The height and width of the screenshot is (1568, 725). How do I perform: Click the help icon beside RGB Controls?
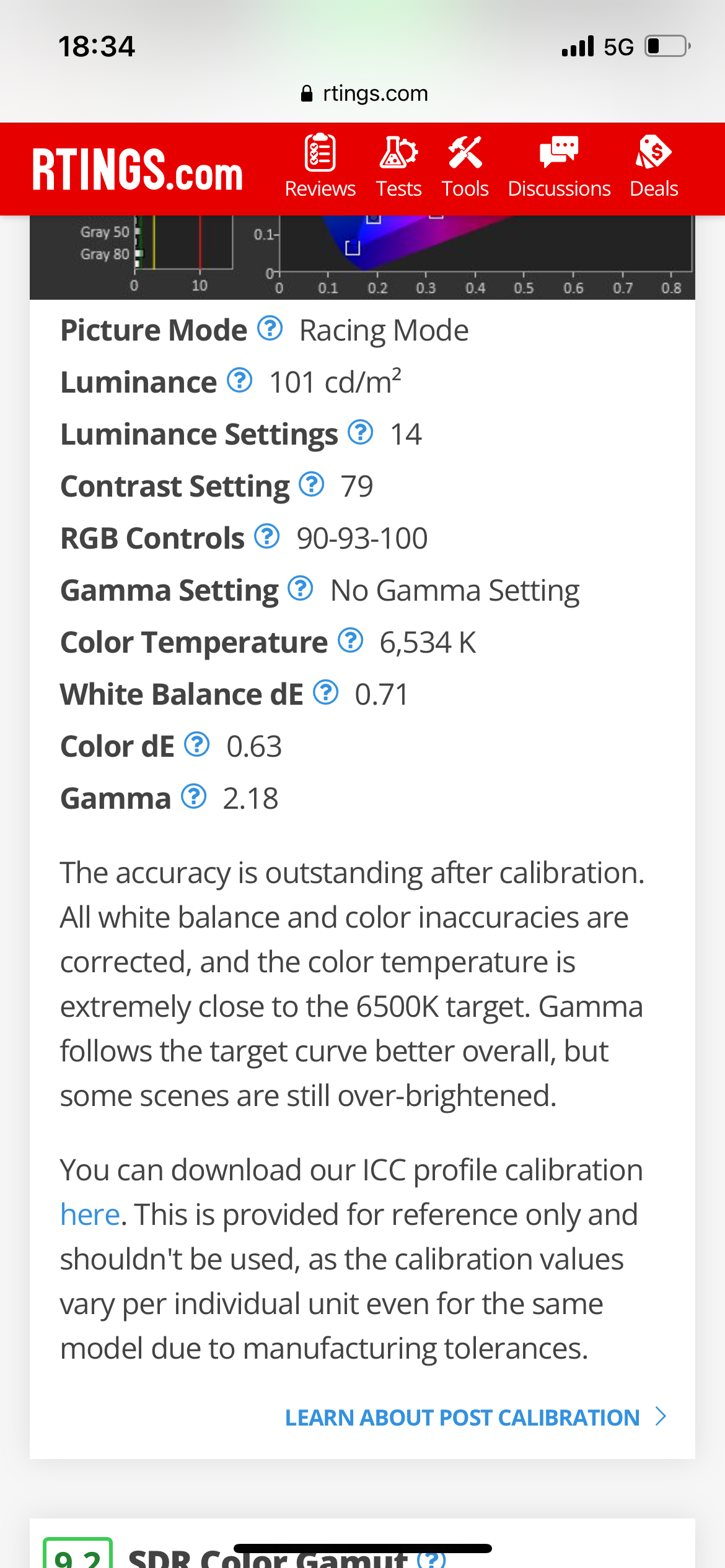point(267,536)
